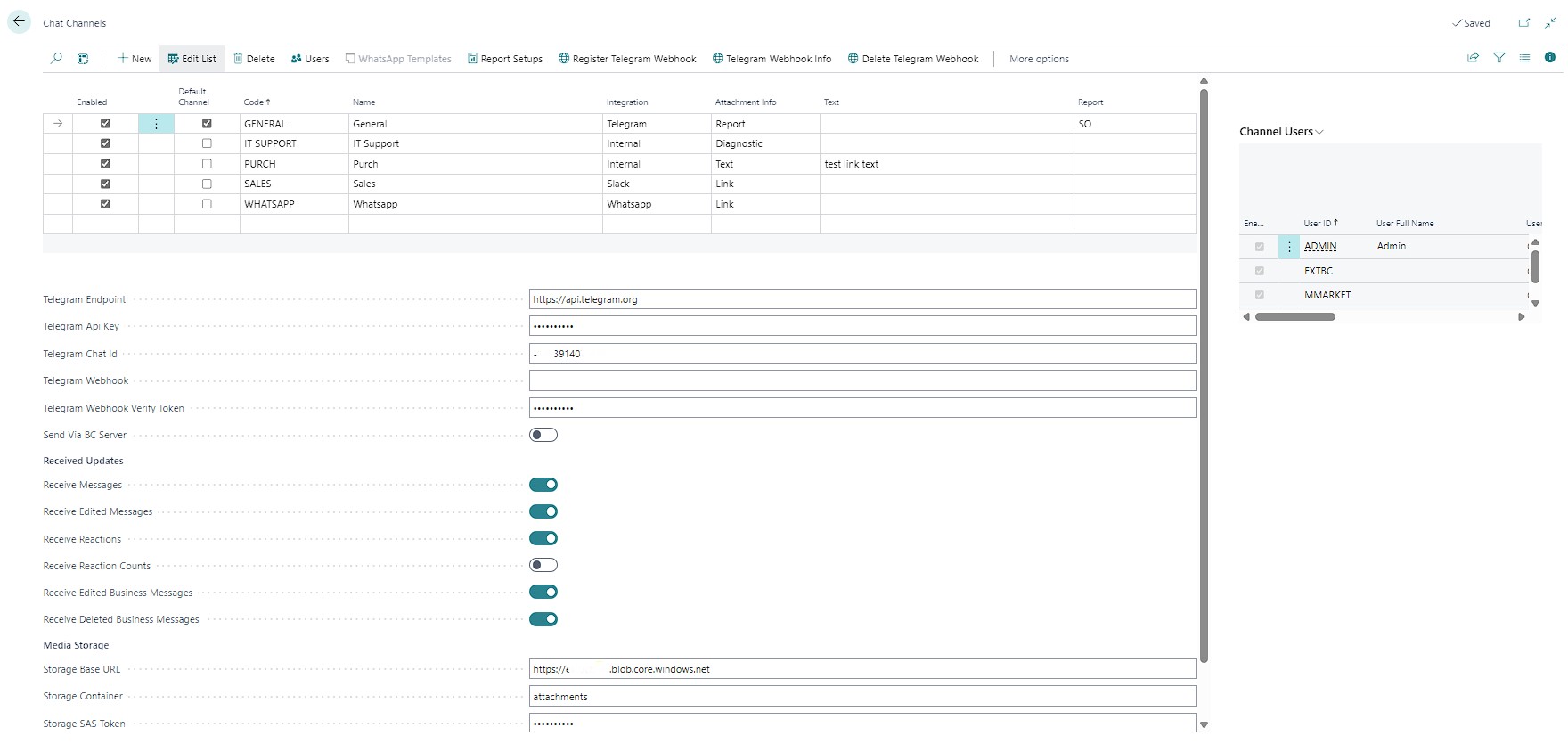Click the Telegram Endpoint field

[x=862, y=299]
